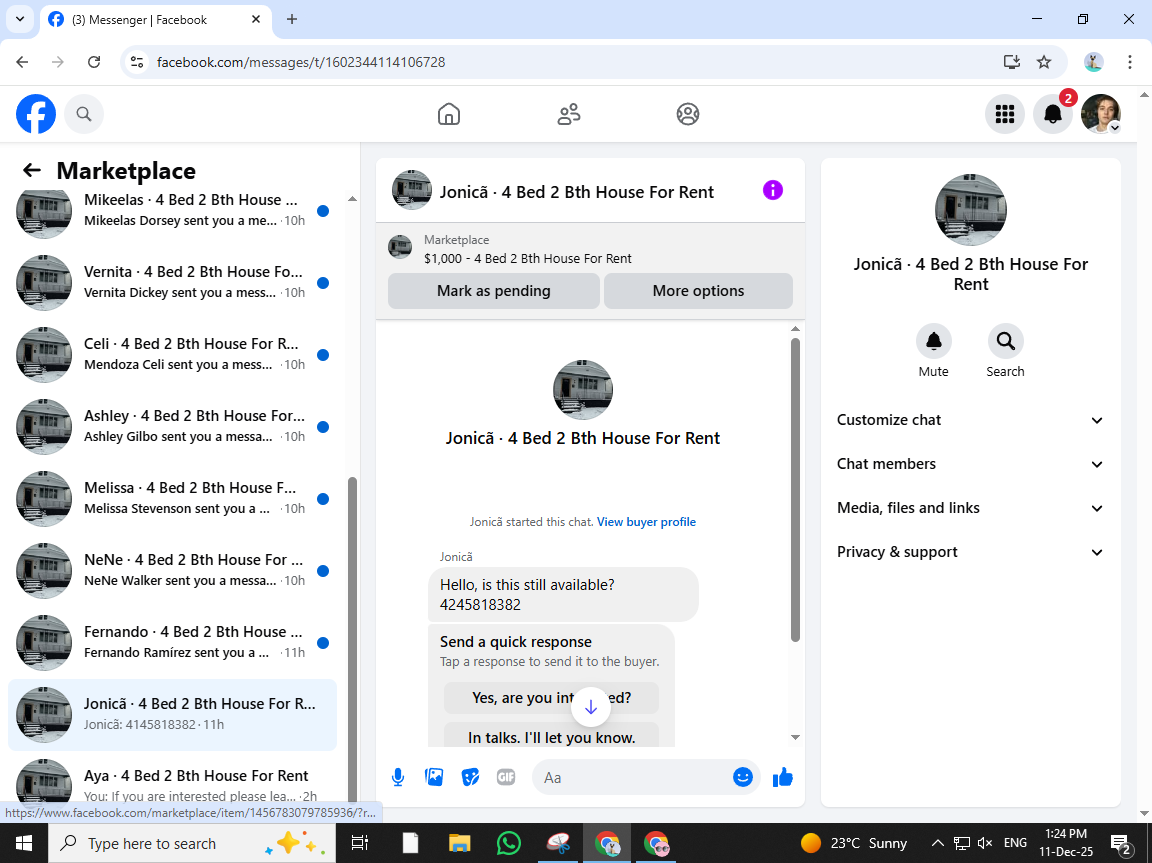
Task: Open File Explorer from the taskbar
Action: point(460,843)
